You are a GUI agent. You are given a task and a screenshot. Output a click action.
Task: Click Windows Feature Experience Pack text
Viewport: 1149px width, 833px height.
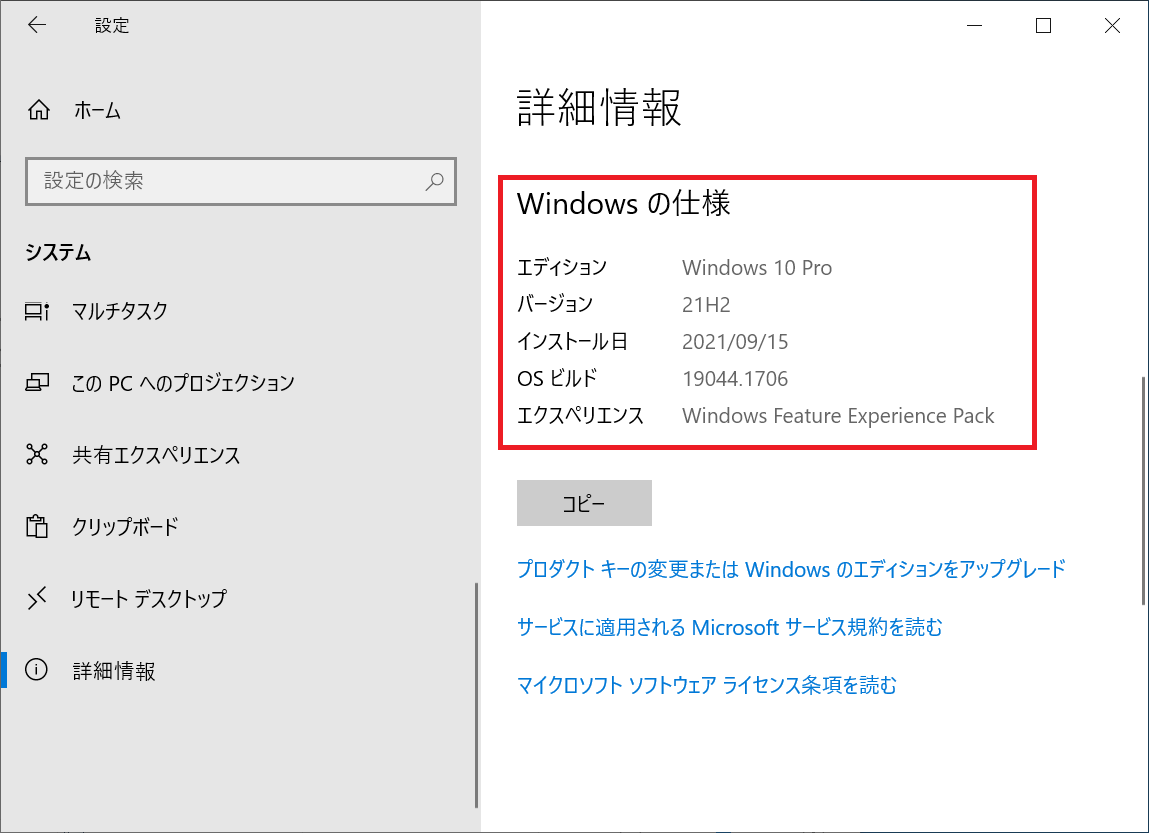click(x=838, y=415)
